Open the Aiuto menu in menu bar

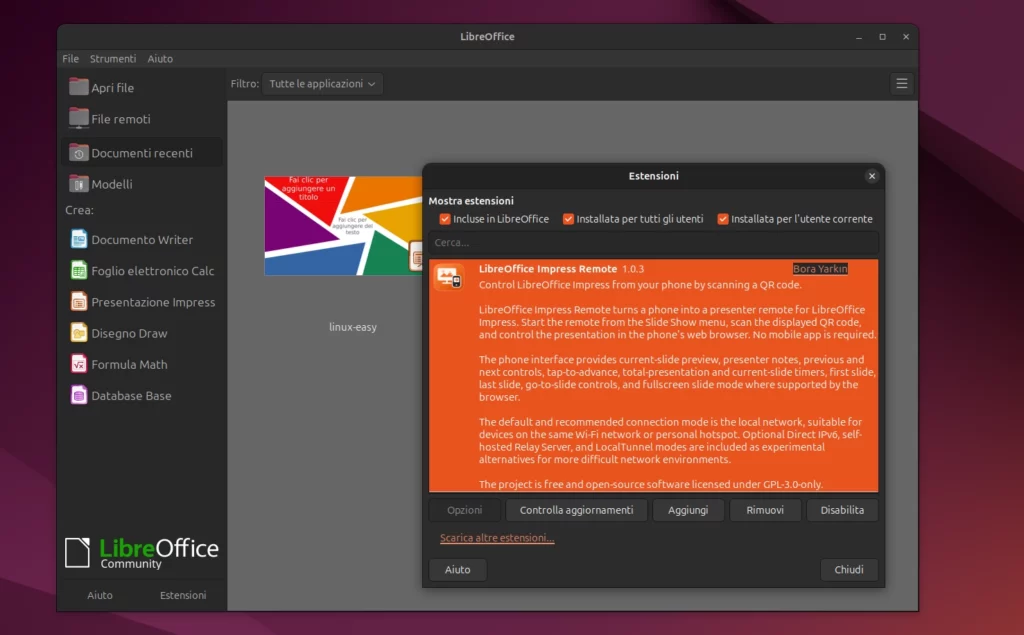[x=160, y=59]
